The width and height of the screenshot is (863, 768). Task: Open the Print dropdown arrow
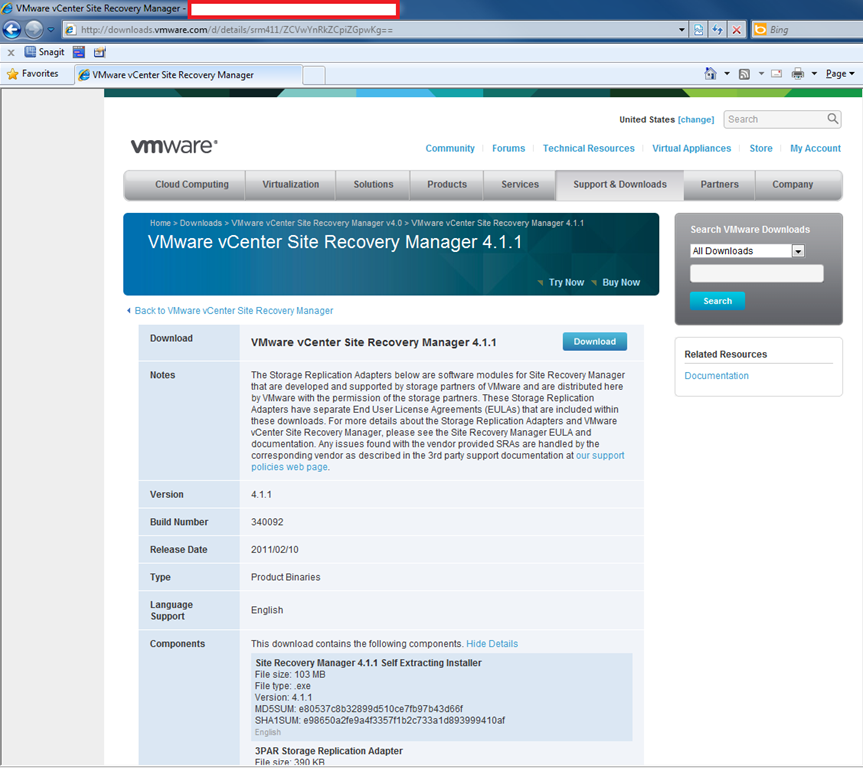tap(814, 74)
